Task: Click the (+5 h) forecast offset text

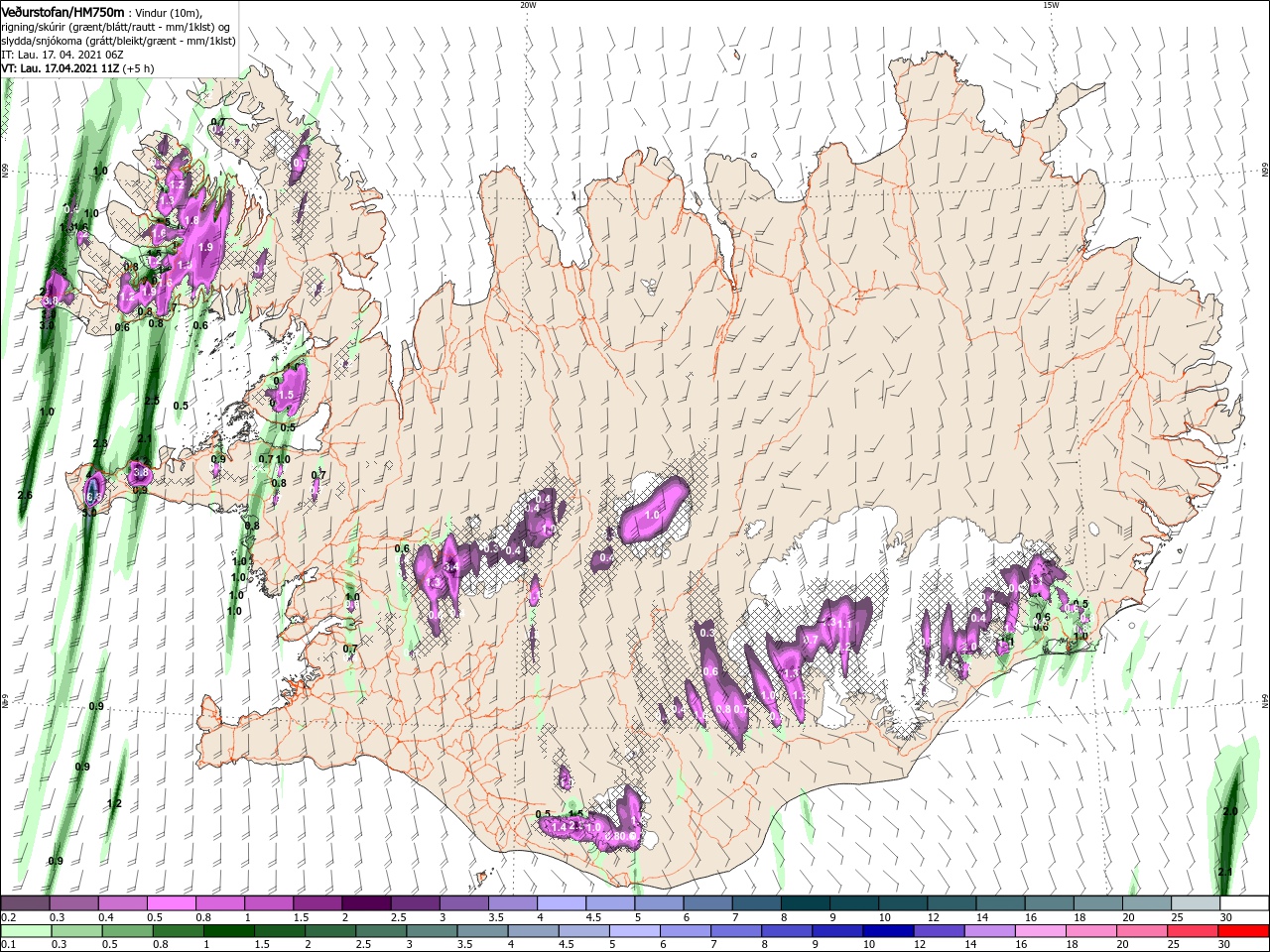Action: (x=139, y=68)
